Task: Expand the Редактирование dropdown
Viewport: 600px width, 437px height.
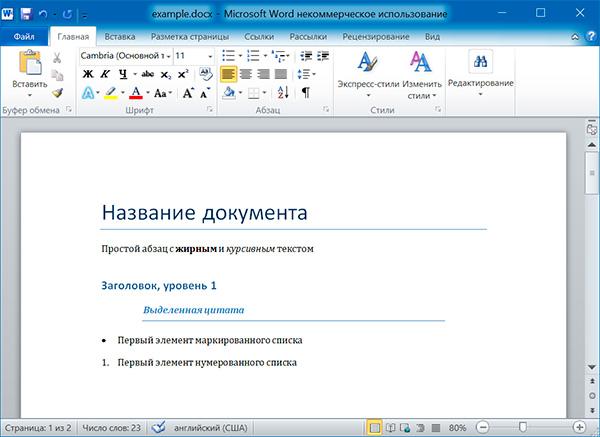Action: (480, 82)
